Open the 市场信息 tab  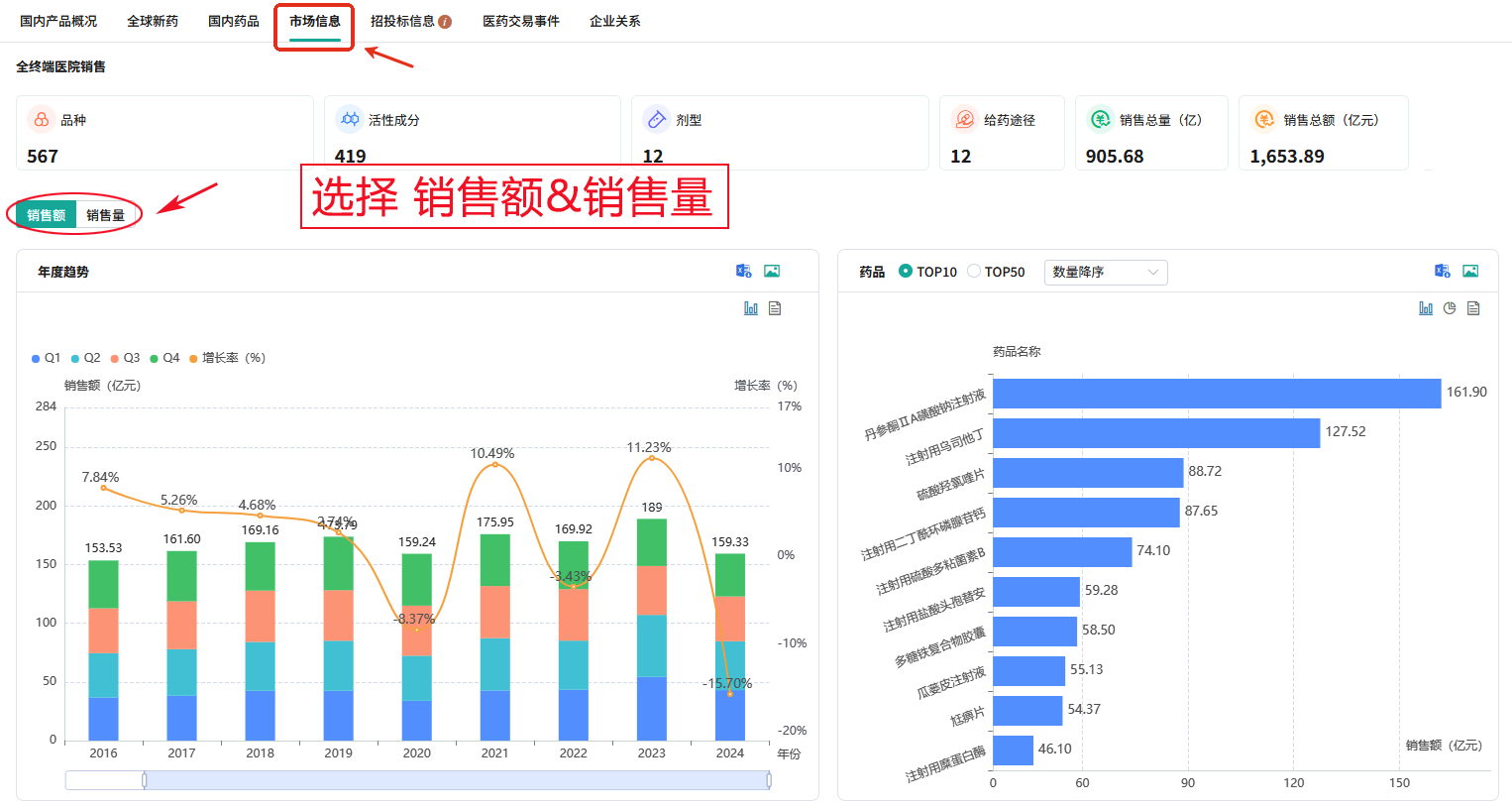point(315,21)
